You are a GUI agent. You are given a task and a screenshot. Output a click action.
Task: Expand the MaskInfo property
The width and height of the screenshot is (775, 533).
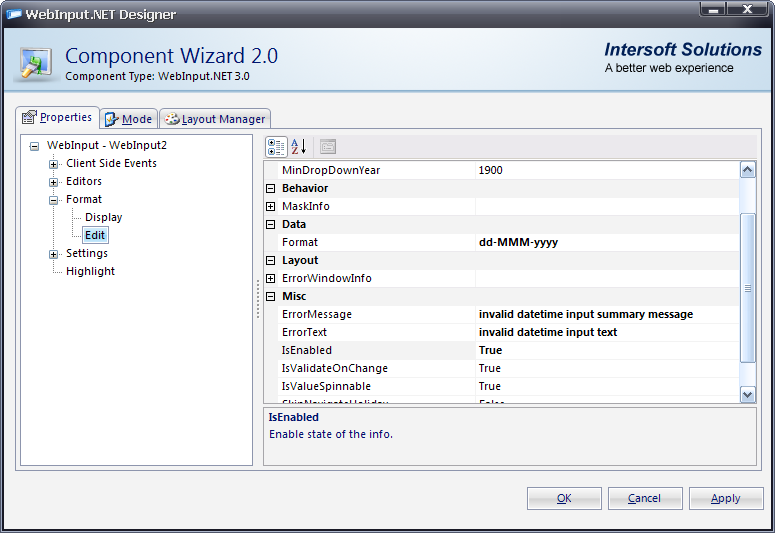point(270,207)
